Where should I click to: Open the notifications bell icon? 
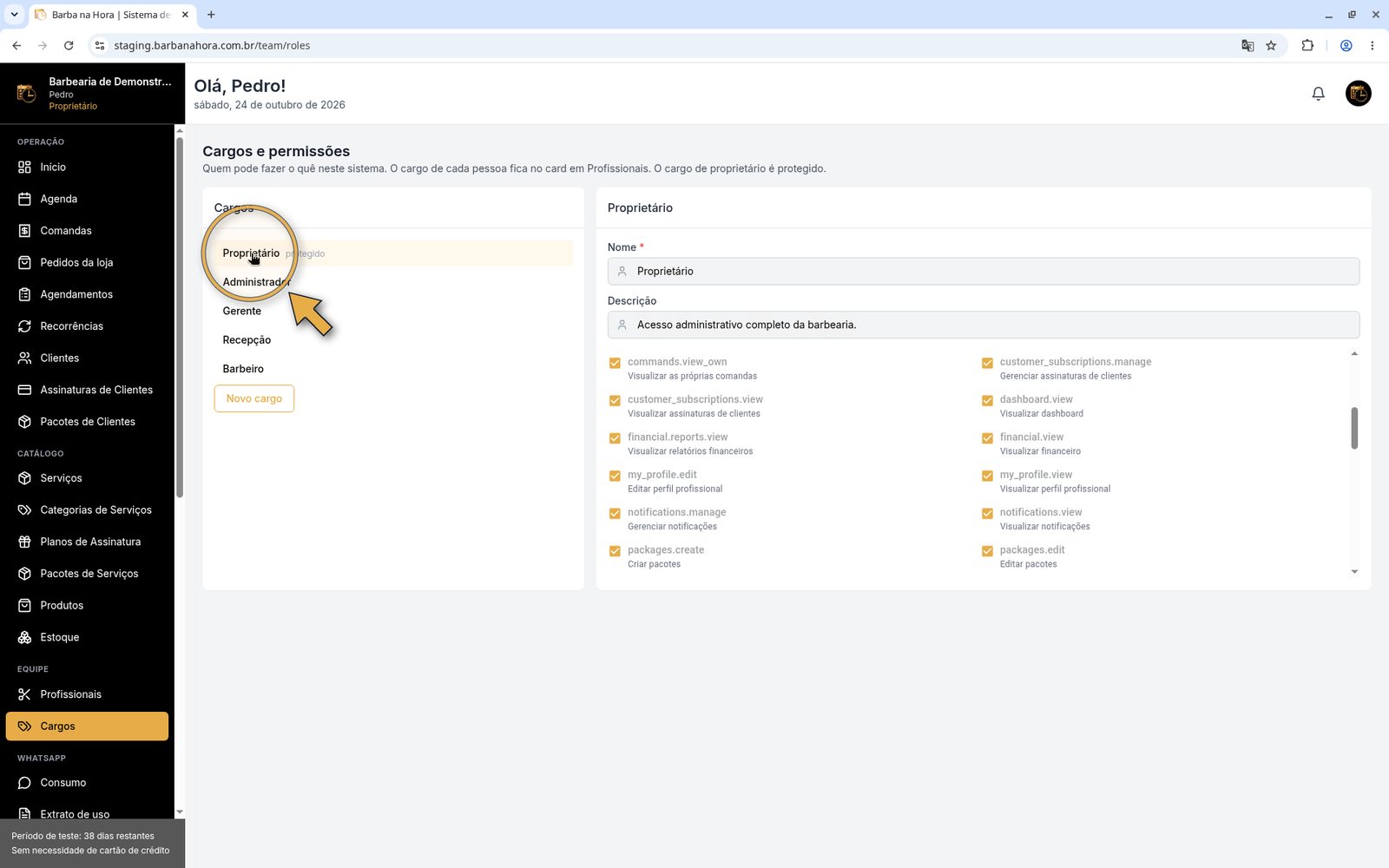1318,94
